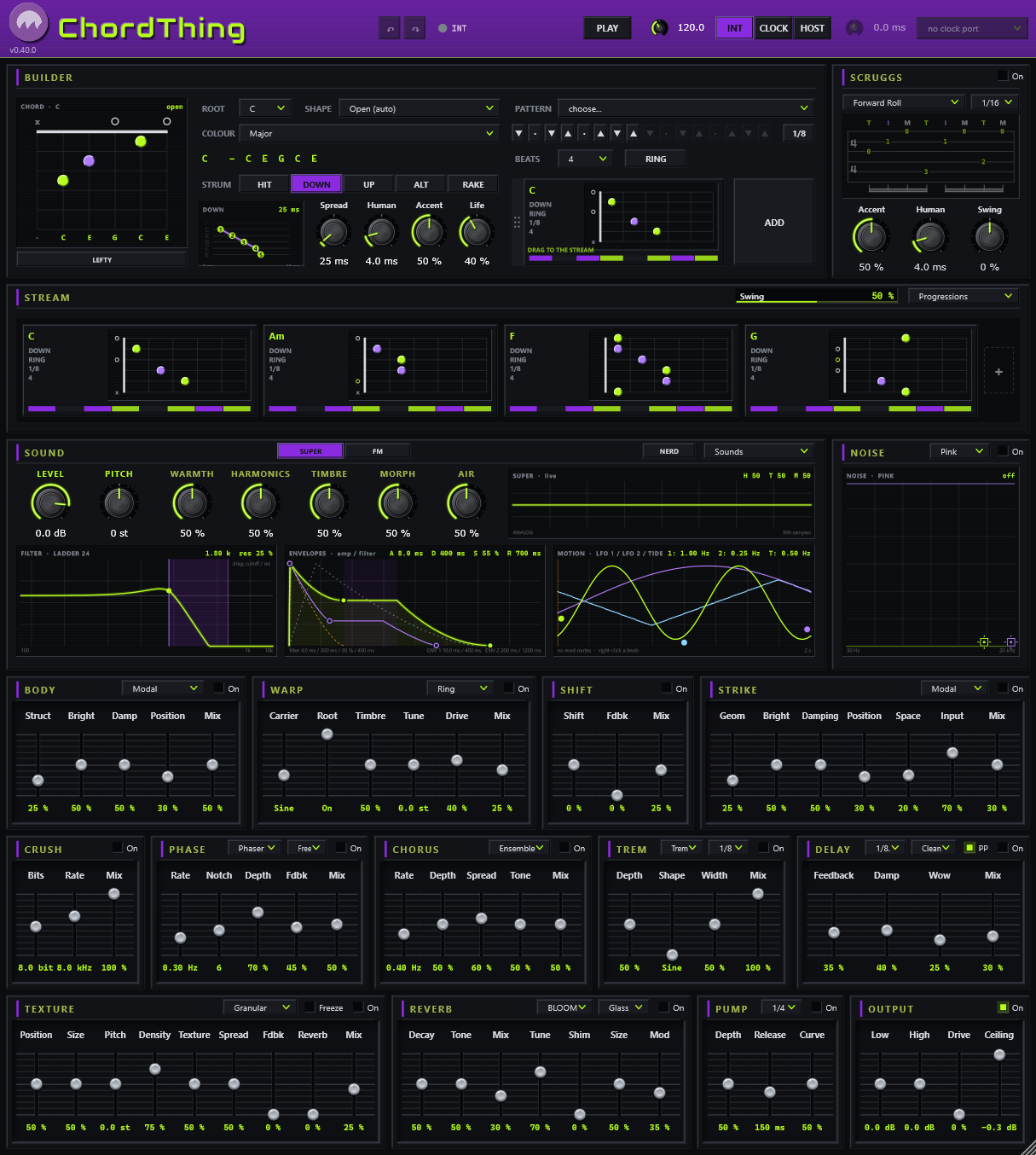Screen dimensions: 1036x1155
Task: Select the Am chord card in Stream
Action: (380, 372)
